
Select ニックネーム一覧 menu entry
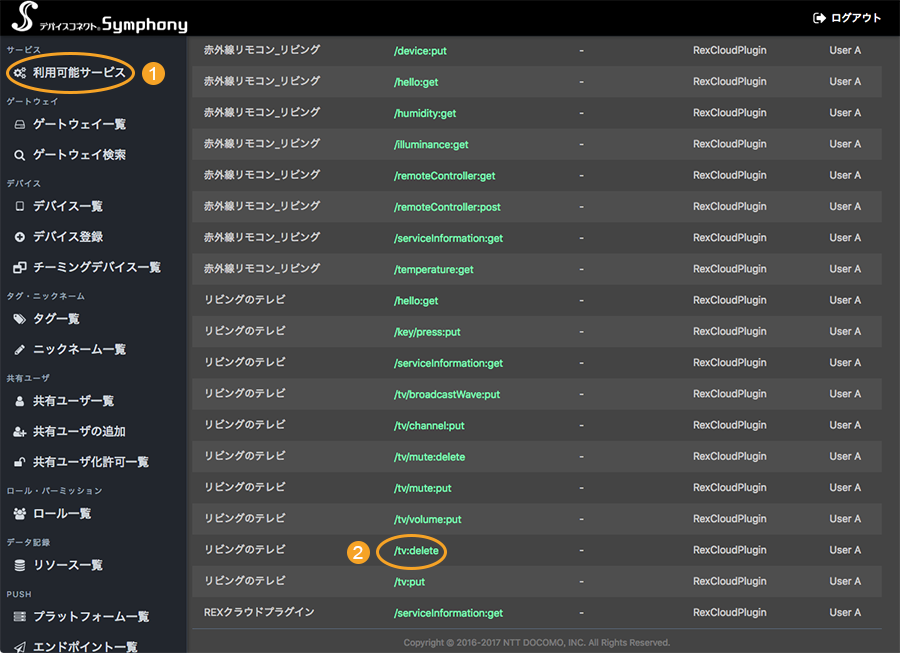coord(79,349)
